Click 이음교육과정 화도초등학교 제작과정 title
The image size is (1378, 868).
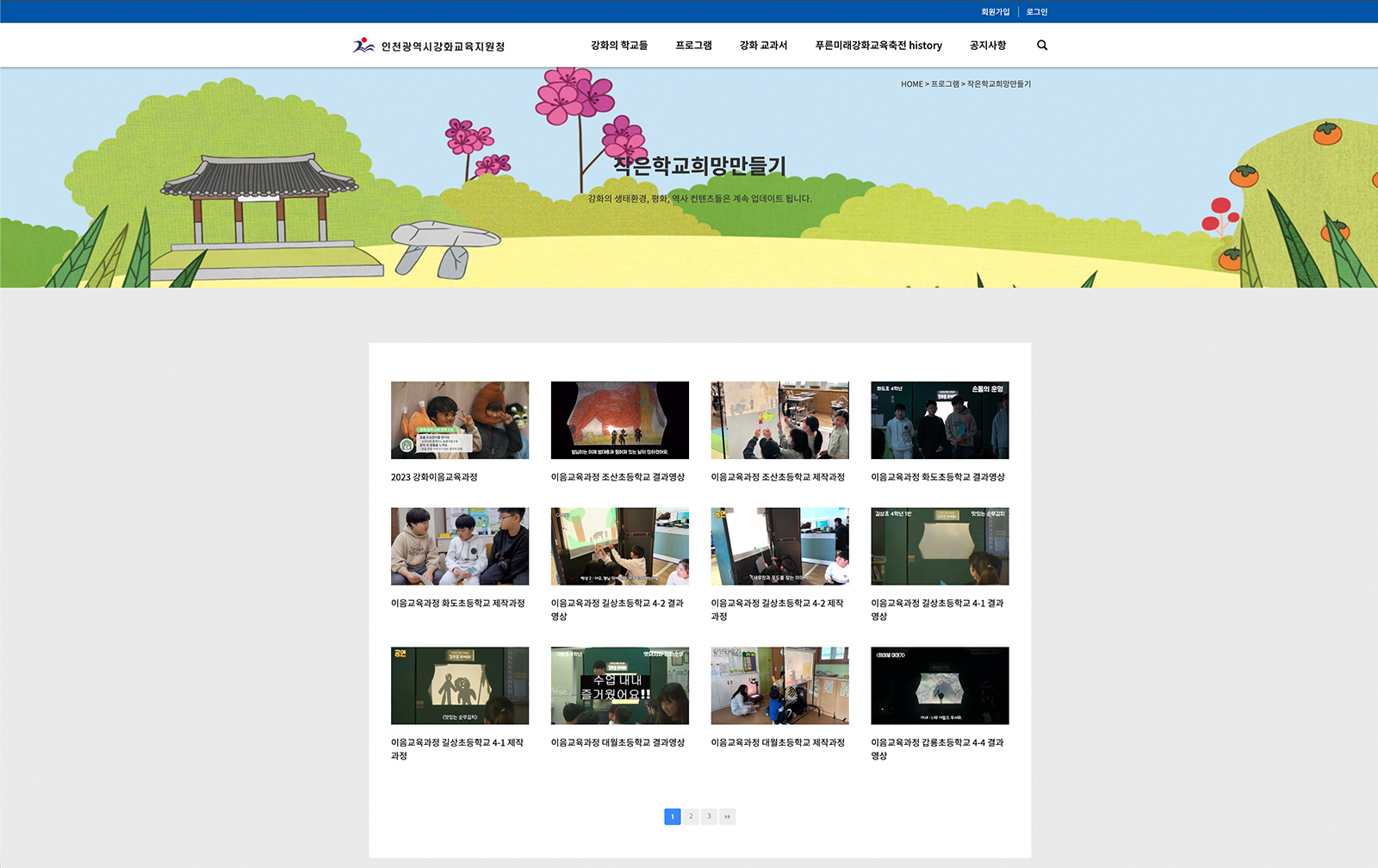tap(457, 604)
